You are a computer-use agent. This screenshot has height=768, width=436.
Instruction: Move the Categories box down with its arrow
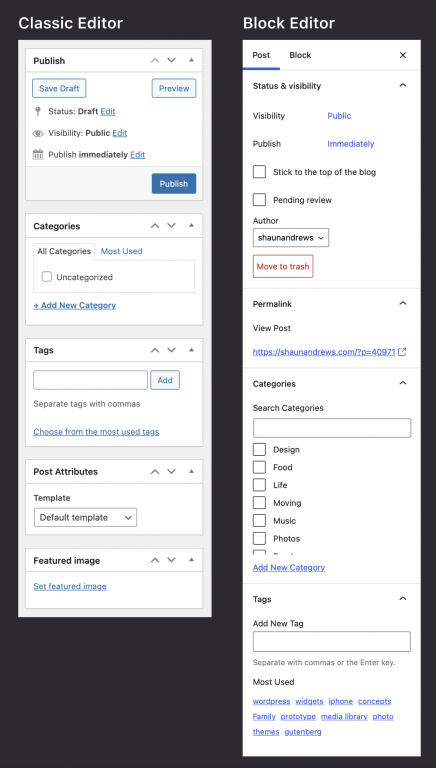[x=171, y=226]
